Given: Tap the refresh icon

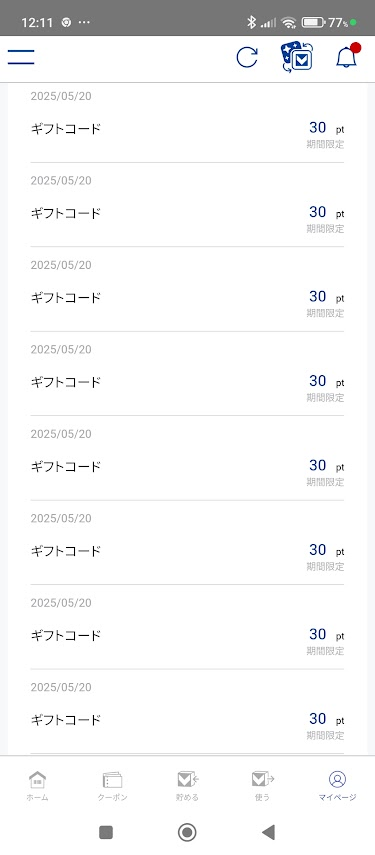Looking at the screenshot, I should pos(247,57).
